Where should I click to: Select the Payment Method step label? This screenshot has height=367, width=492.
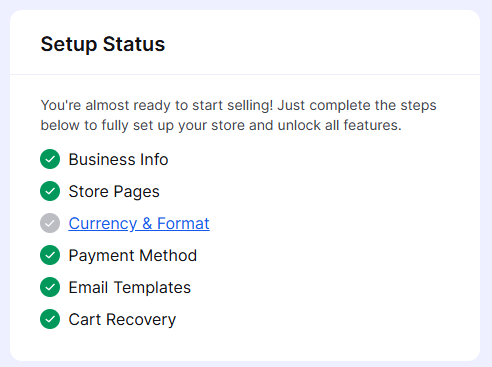[133, 256]
